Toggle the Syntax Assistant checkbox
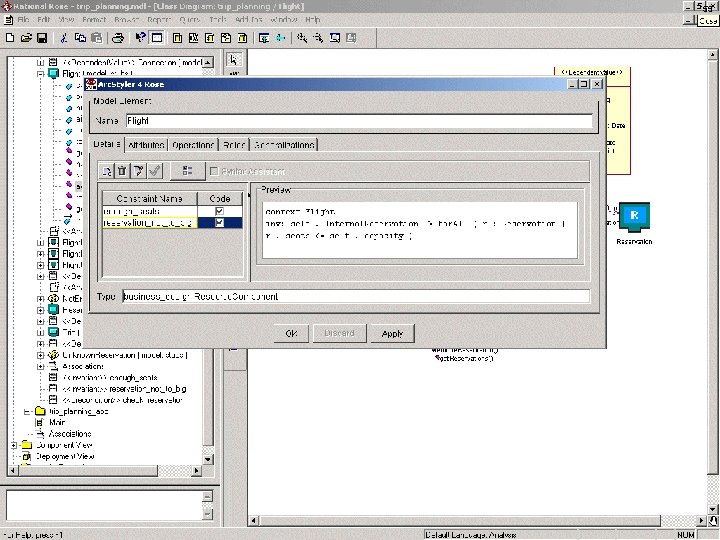720x540 pixels. click(x=214, y=171)
